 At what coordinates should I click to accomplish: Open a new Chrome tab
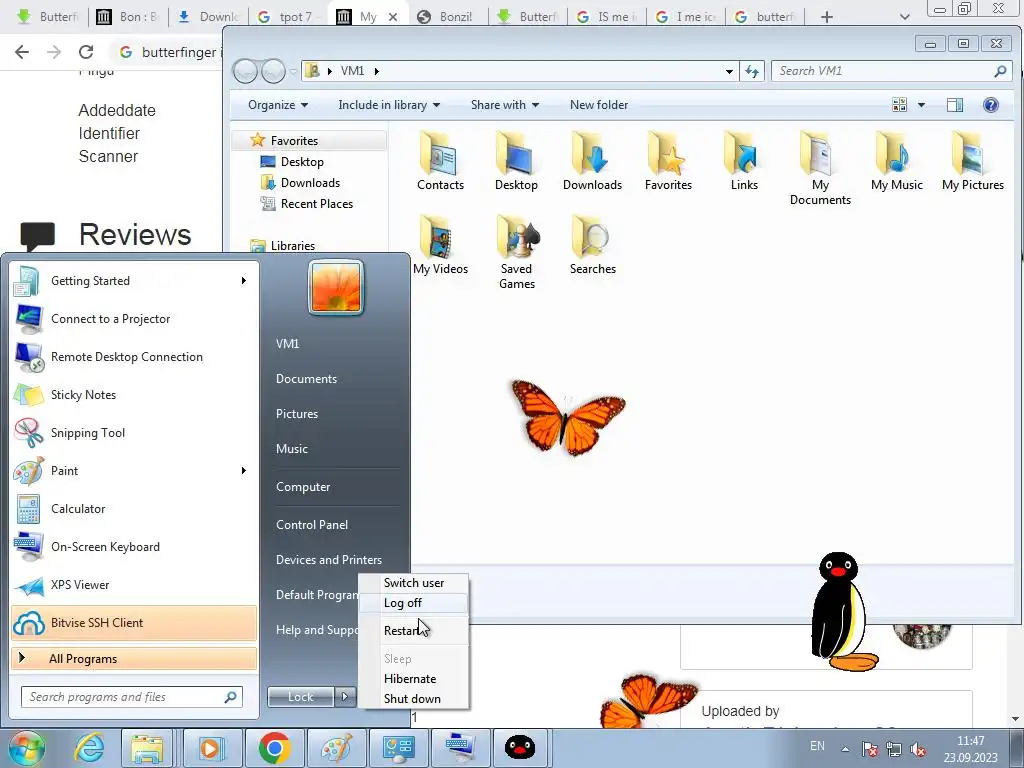tap(827, 17)
